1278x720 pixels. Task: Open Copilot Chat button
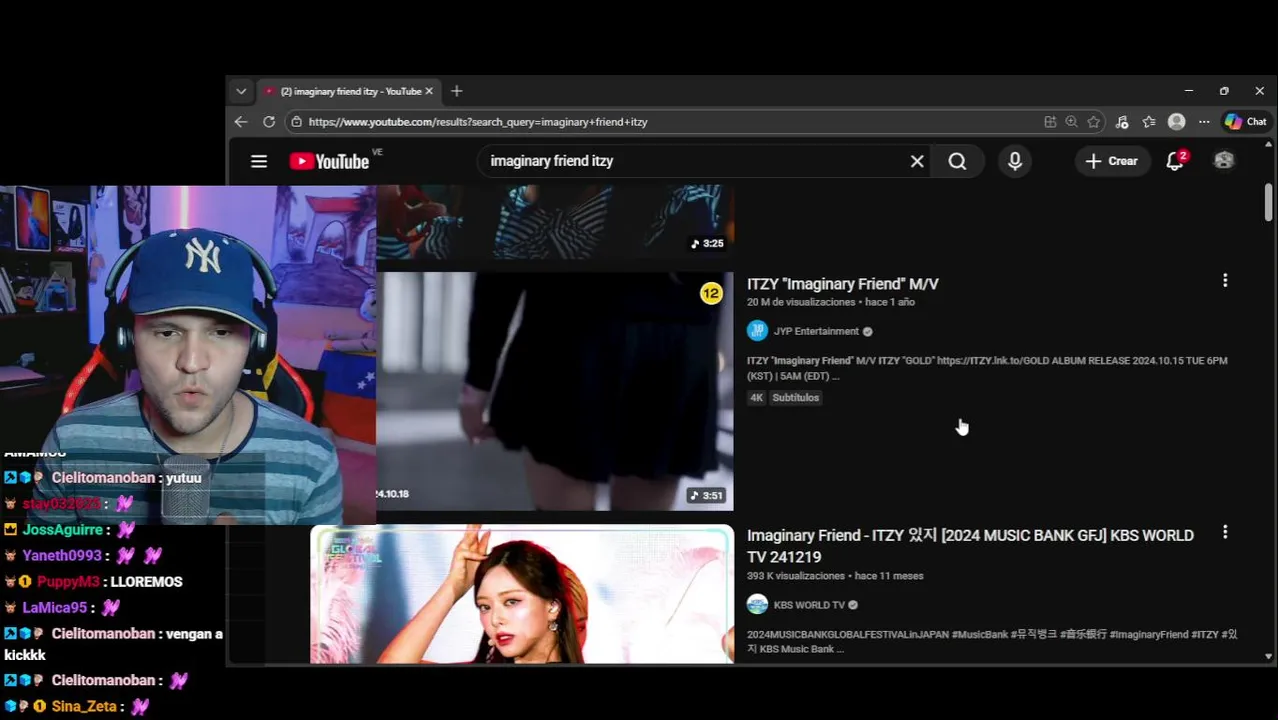coord(1246,122)
